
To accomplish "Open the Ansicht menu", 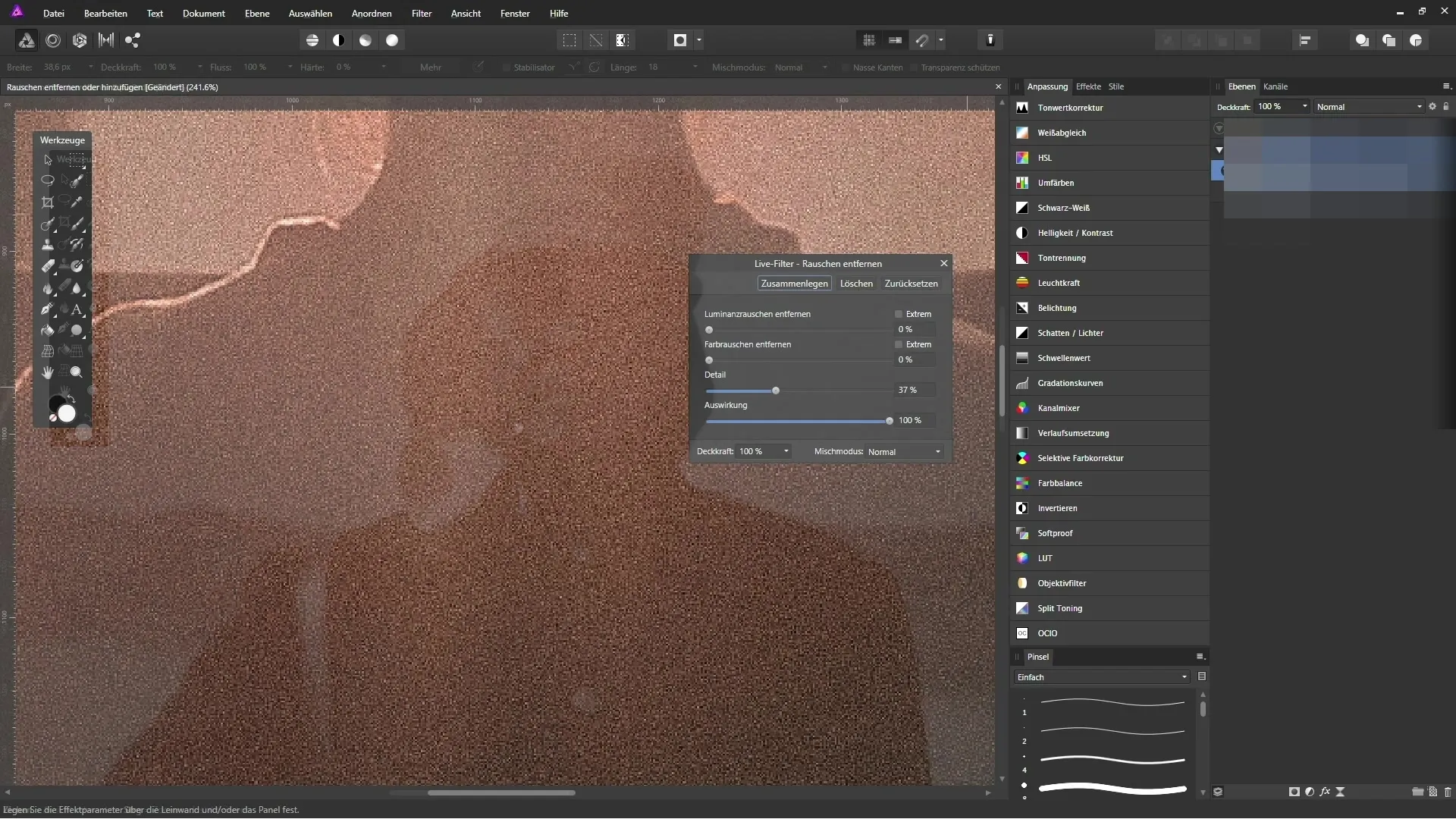I will click(x=466, y=14).
